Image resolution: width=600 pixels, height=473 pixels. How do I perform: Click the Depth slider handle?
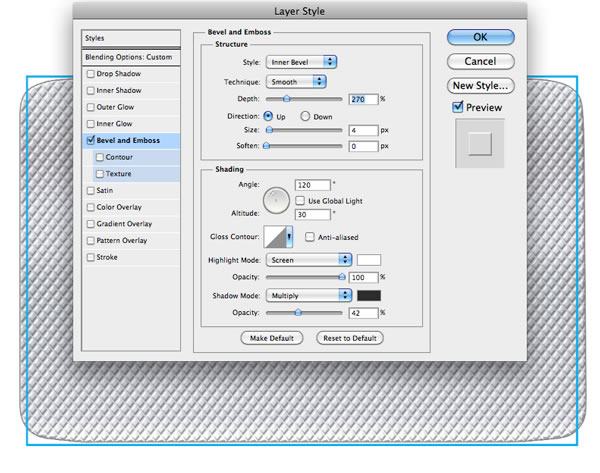pos(287,99)
